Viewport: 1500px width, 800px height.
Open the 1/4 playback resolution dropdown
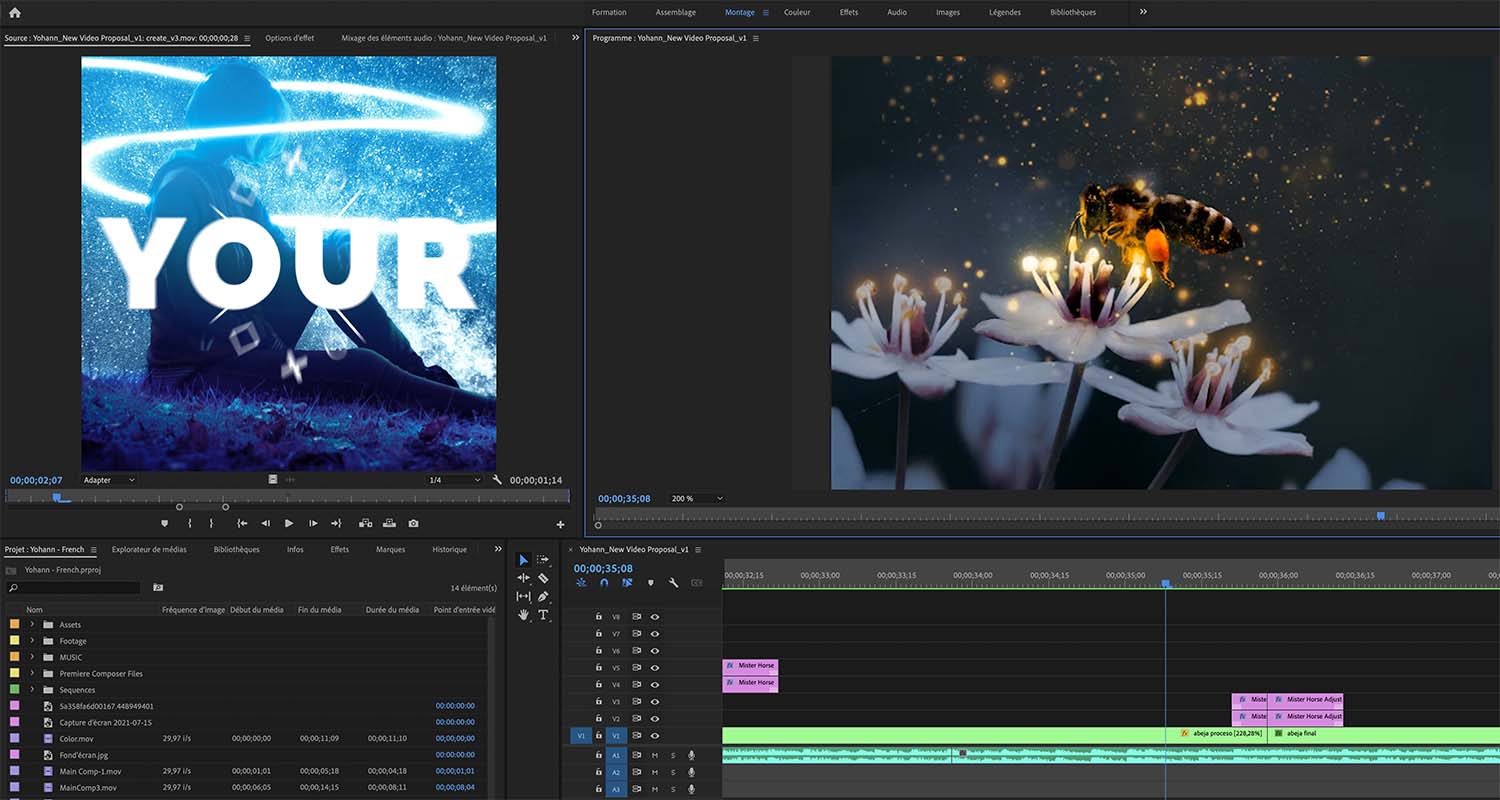tap(454, 480)
